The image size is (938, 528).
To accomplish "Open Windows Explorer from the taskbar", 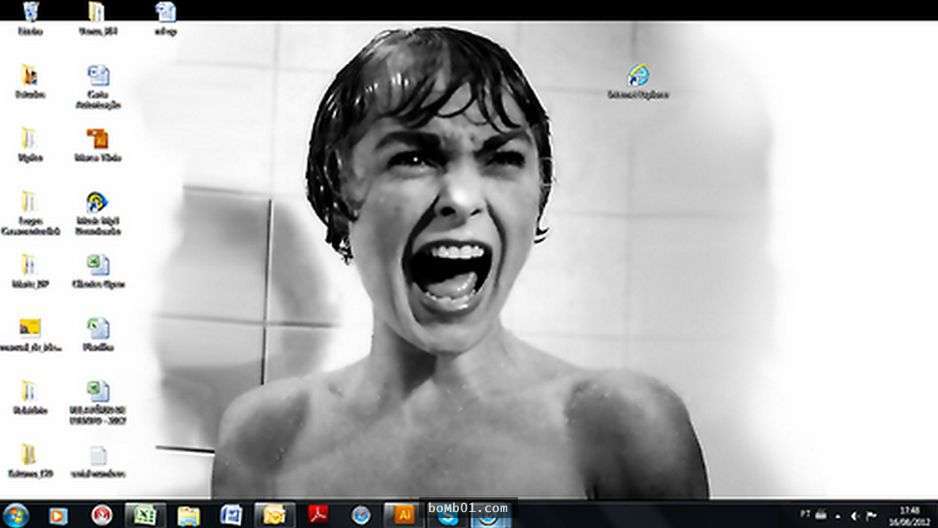I will click(x=188, y=515).
